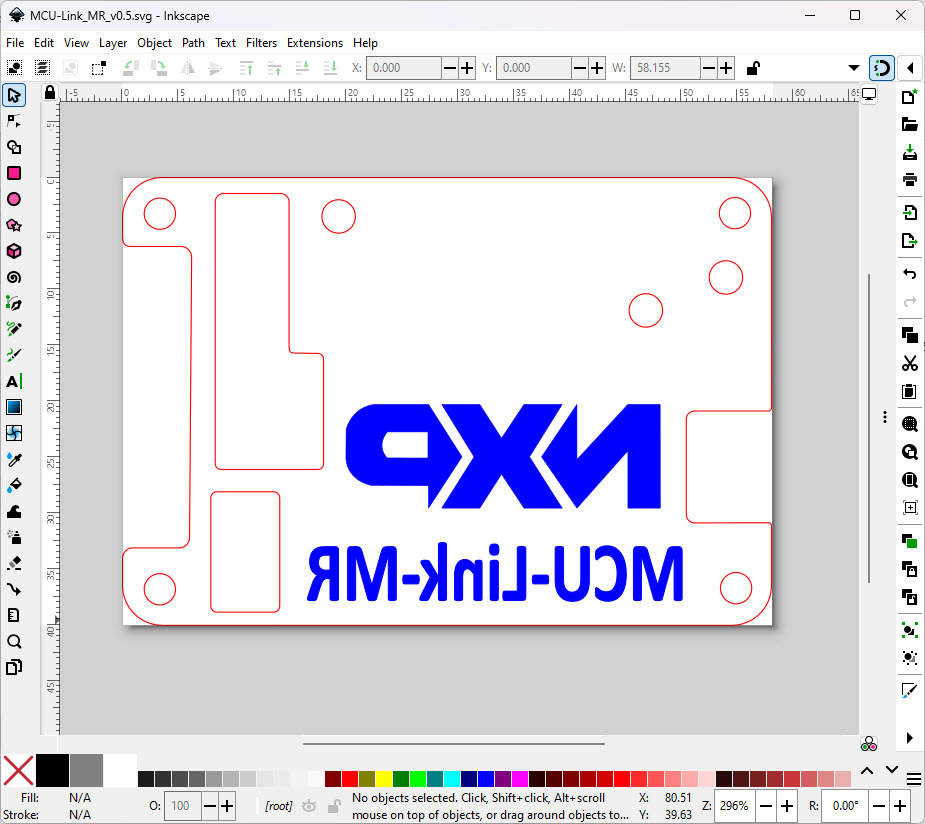Select the 3D Box tool

[x=14, y=251]
